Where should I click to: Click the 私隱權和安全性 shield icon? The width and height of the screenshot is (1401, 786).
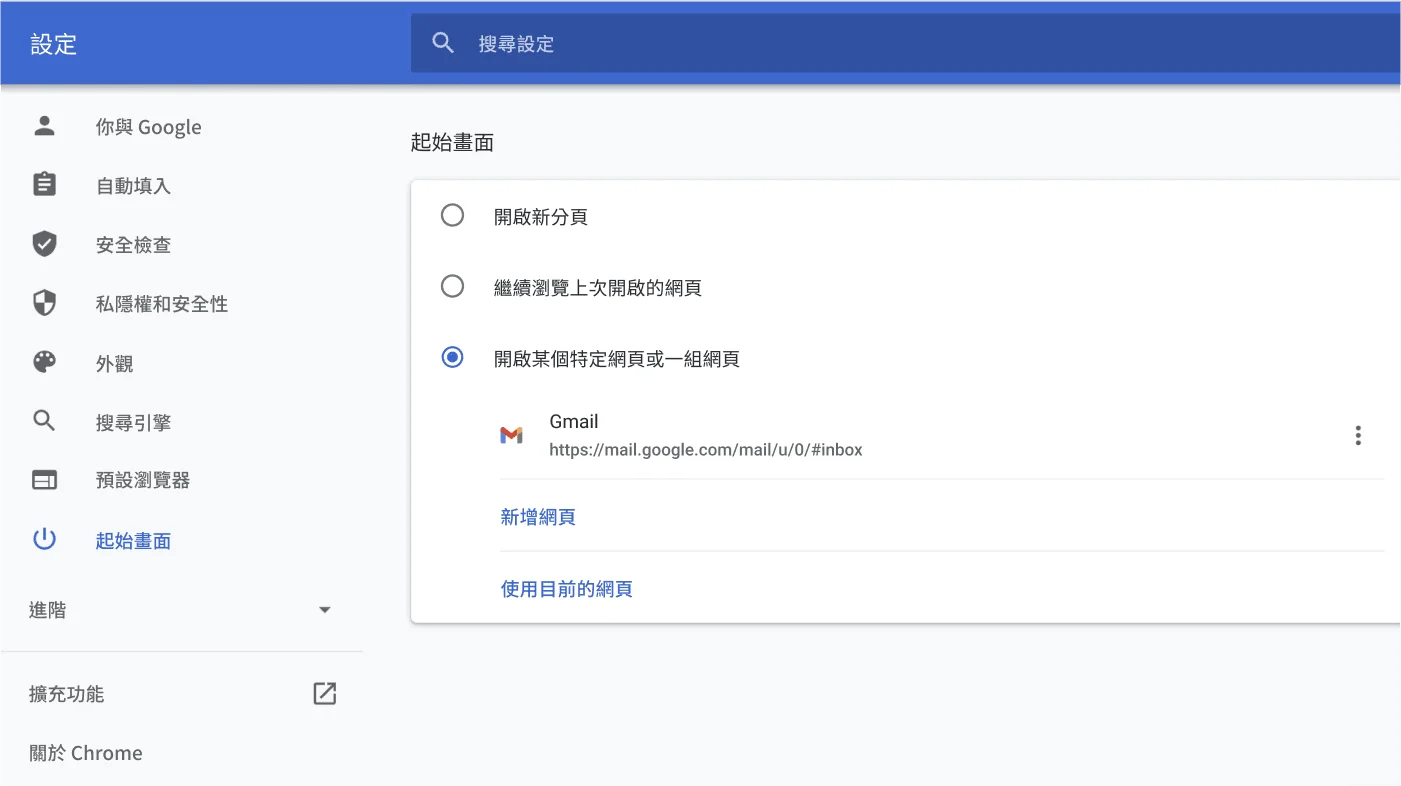tap(44, 304)
